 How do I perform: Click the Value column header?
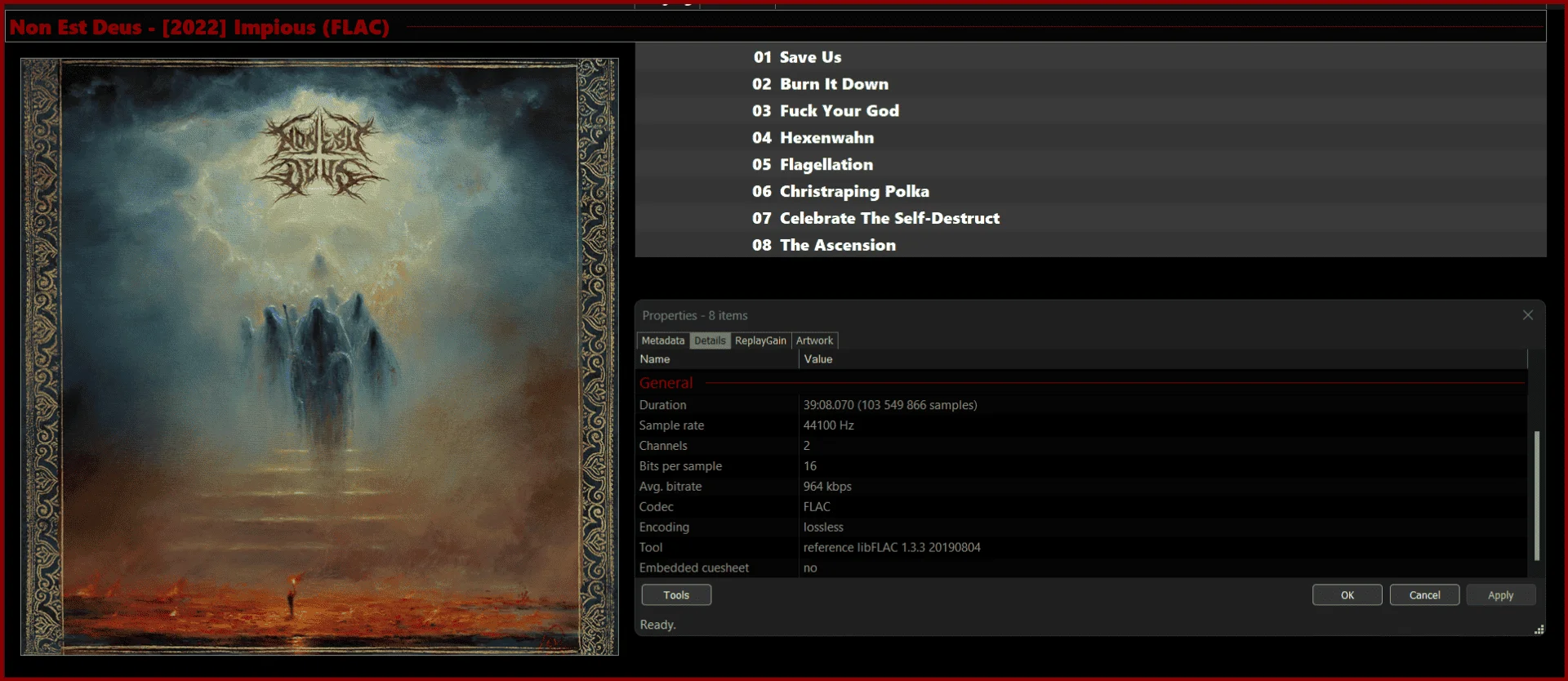click(1163, 359)
